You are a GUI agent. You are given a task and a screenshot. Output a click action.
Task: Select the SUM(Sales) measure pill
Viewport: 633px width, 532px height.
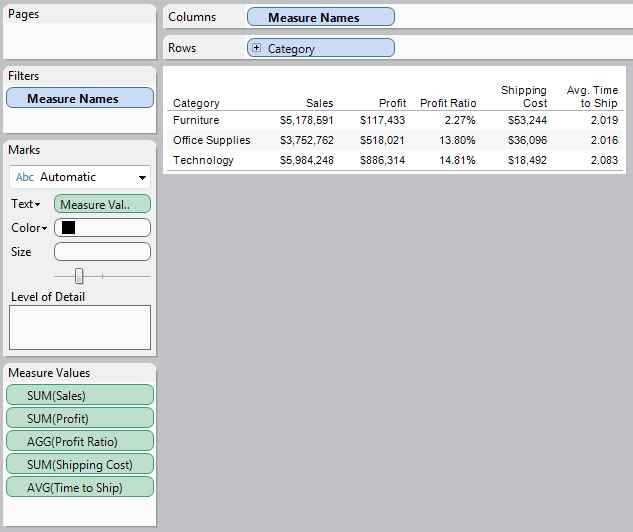80,395
